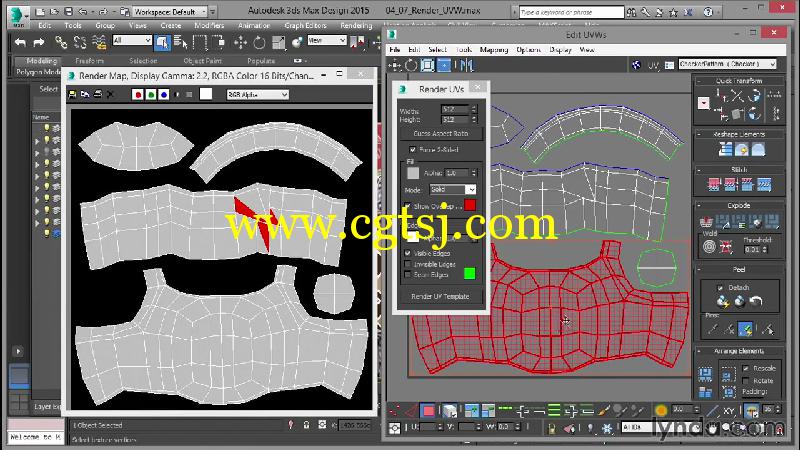This screenshot has height=450, width=800.
Task: Click the Straighten Selection icon in Reshape Elements
Action: pos(725,149)
